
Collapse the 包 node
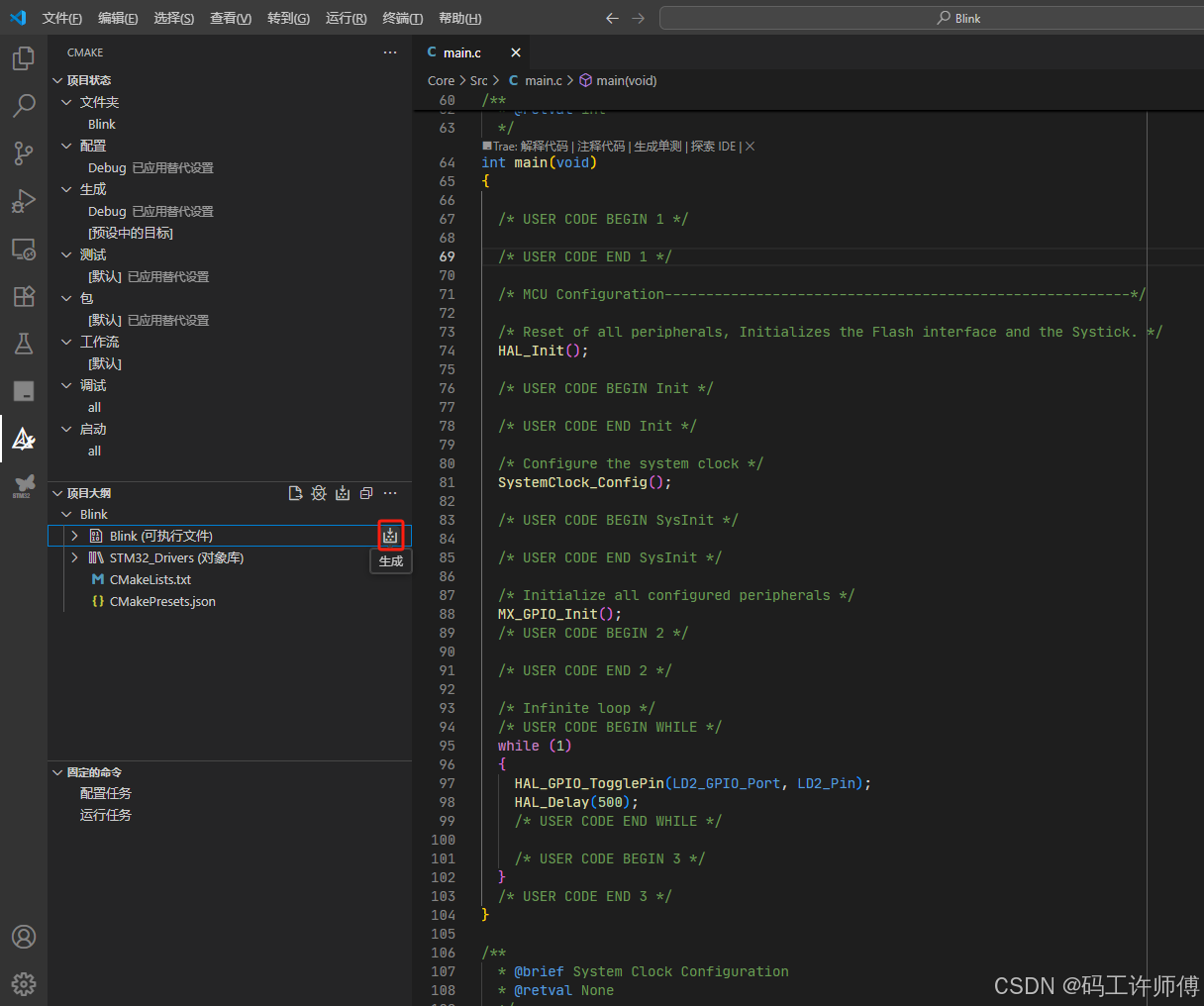[x=66, y=298]
